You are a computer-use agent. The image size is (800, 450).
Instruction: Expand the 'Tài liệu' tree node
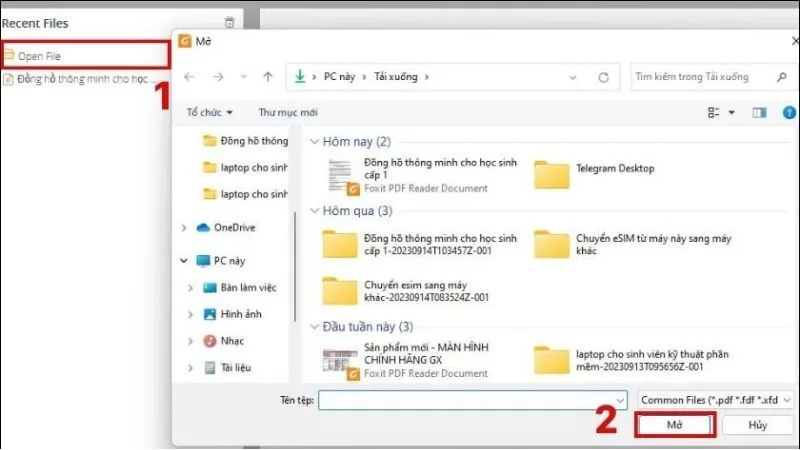tap(190, 367)
